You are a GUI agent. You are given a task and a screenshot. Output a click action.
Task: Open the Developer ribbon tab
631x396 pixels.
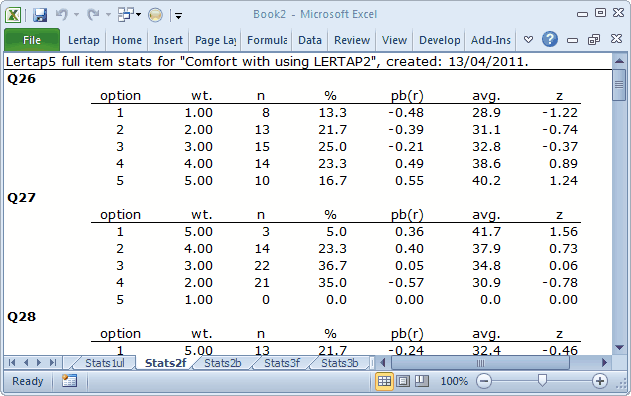[x=439, y=40]
